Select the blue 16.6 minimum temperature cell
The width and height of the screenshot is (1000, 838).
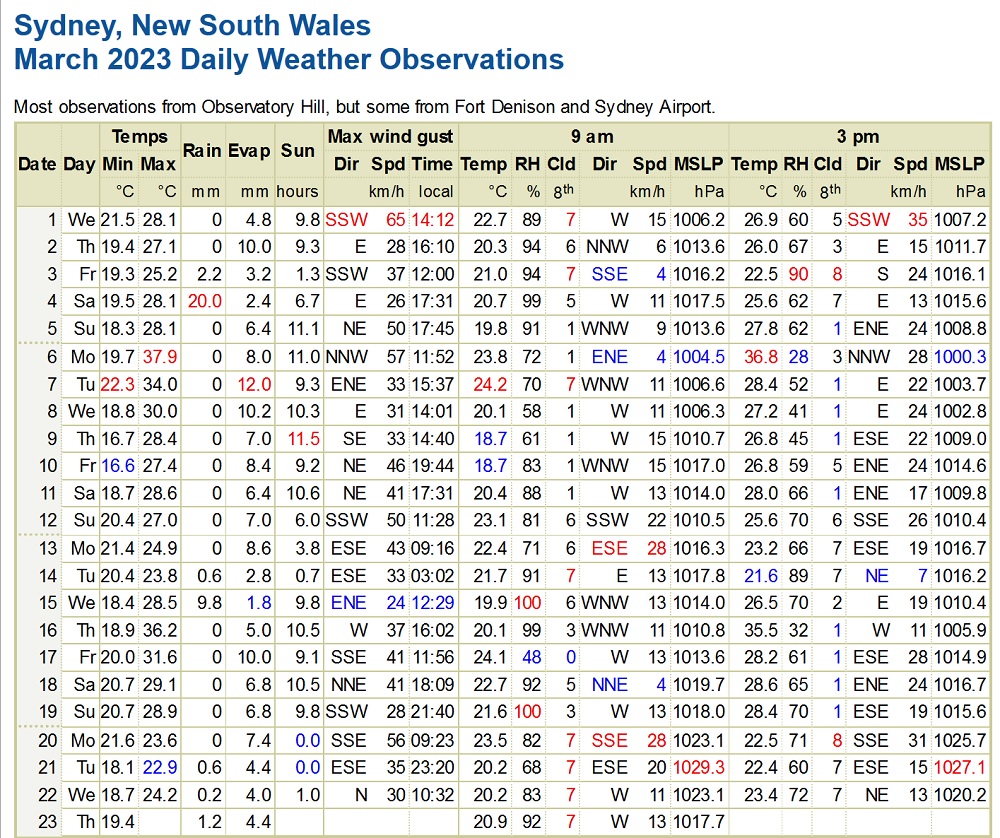point(117,465)
